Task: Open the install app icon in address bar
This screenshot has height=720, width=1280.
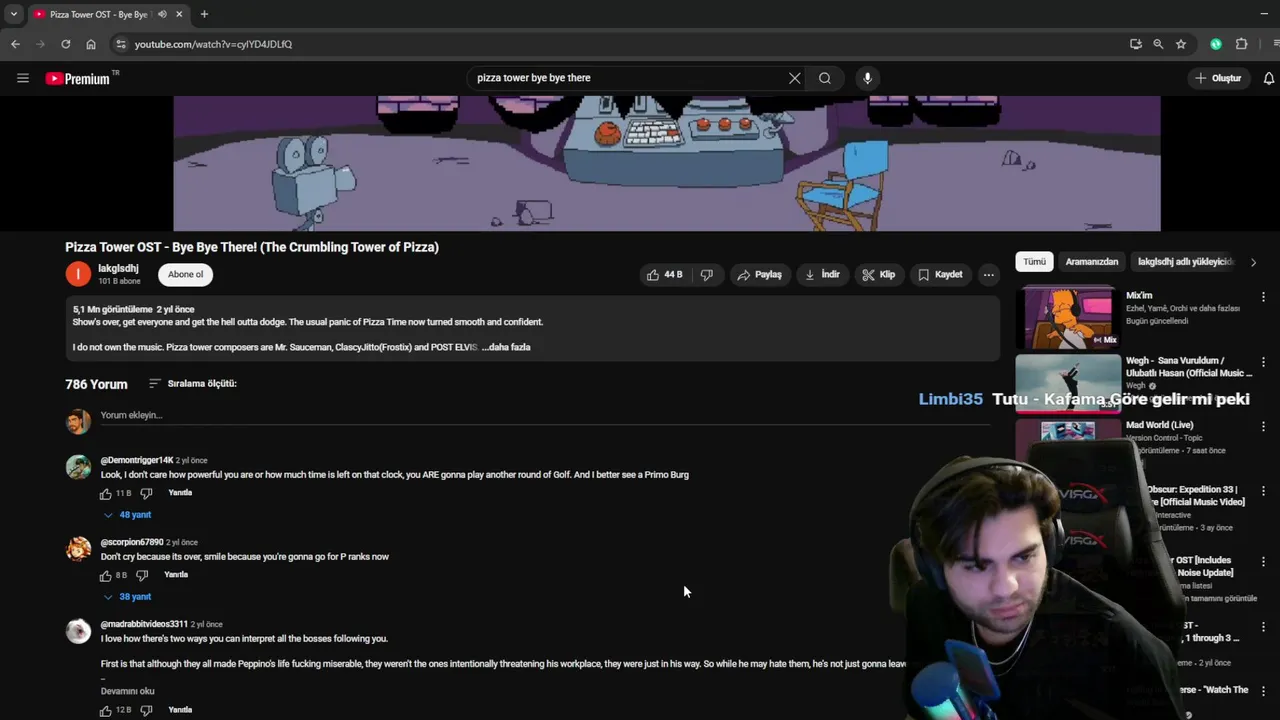Action: pos(1135,44)
